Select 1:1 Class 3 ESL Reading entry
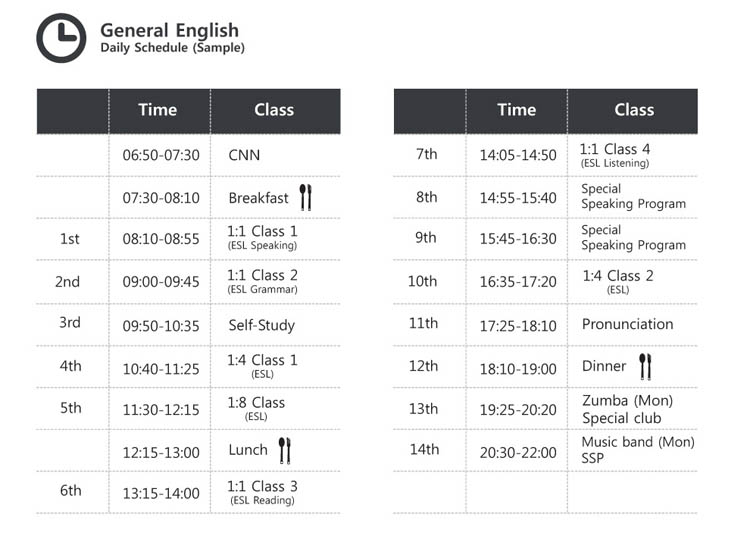 pyautogui.click(x=262, y=492)
